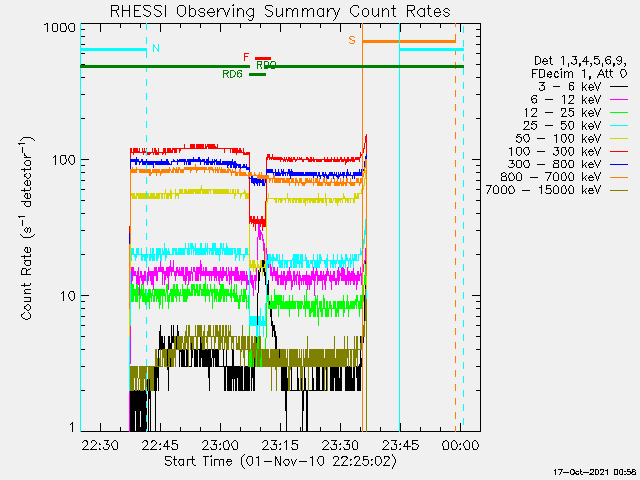Click the red flare interval bar
640x480 pixels.
(263, 58)
